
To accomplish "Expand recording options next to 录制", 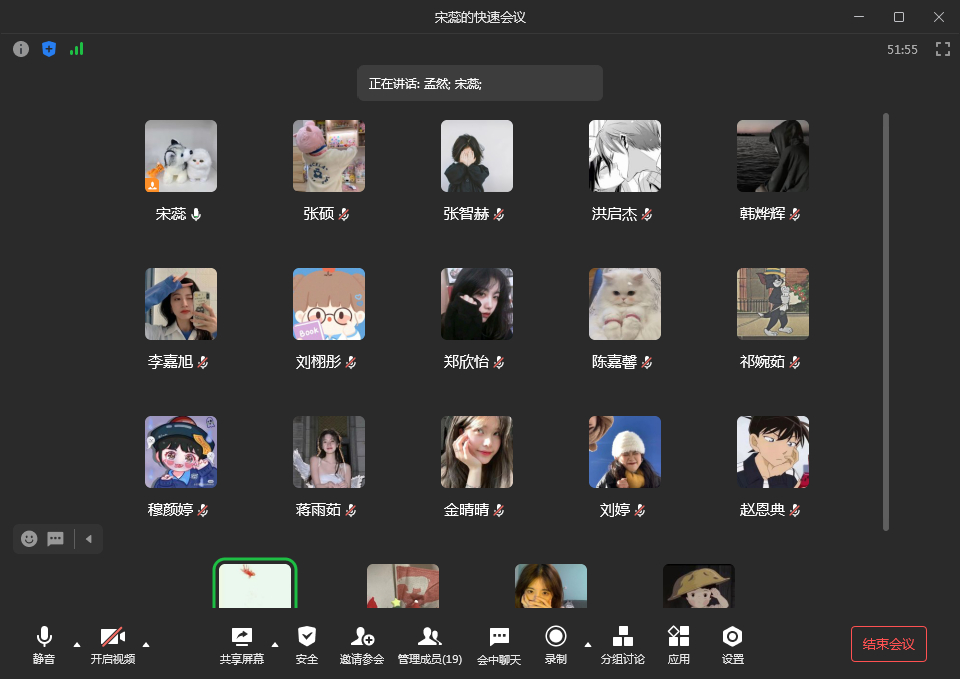I will pyautogui.click(x=588, y=645).
